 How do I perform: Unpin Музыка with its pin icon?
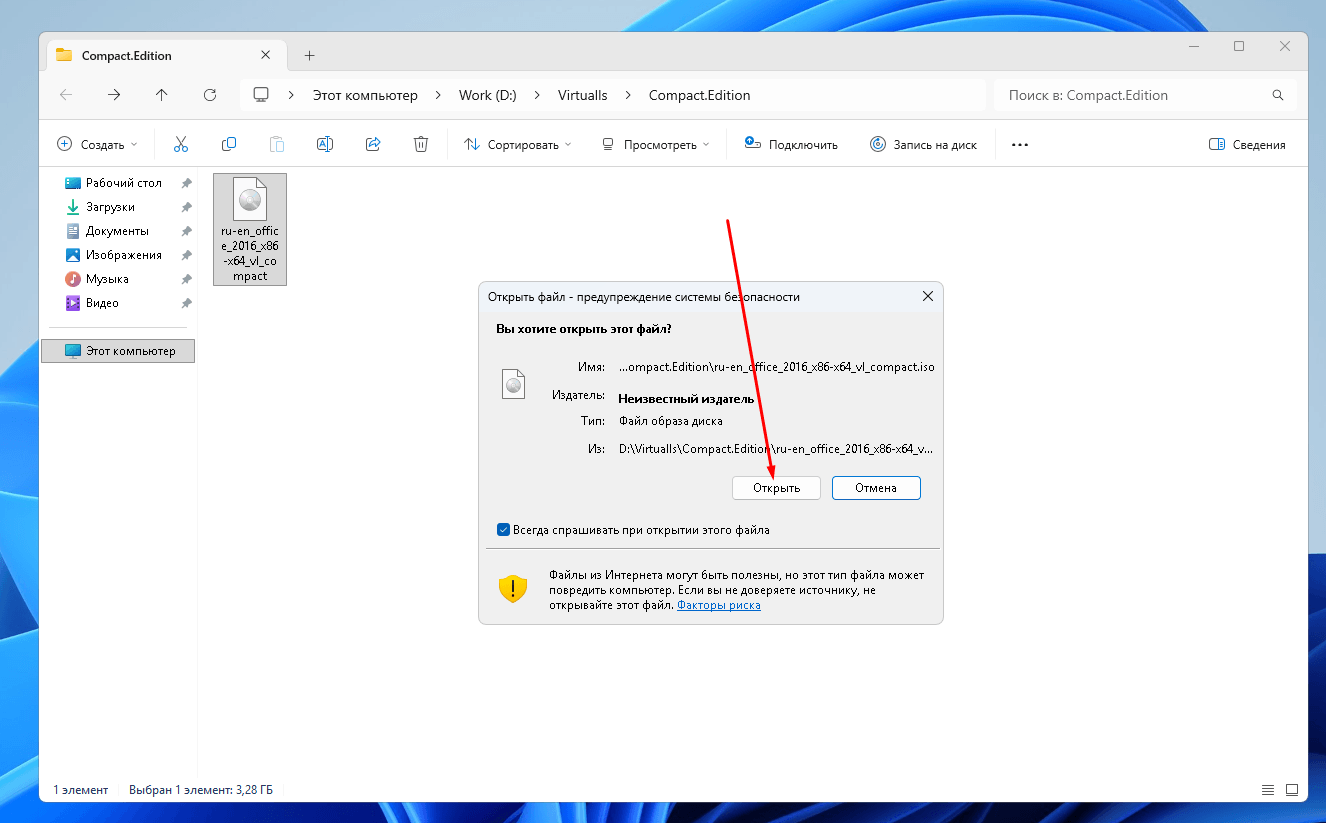point(186,279)
